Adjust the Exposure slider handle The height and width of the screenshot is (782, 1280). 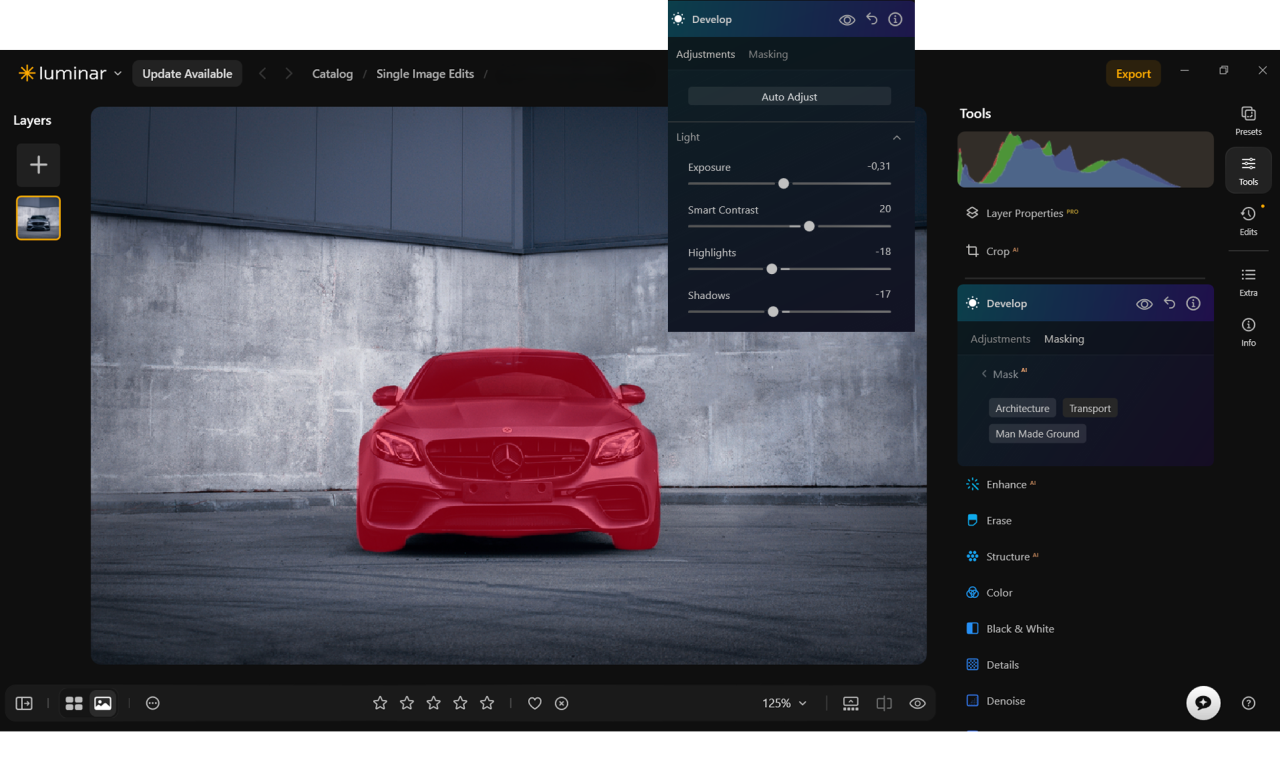coord(784,183)
